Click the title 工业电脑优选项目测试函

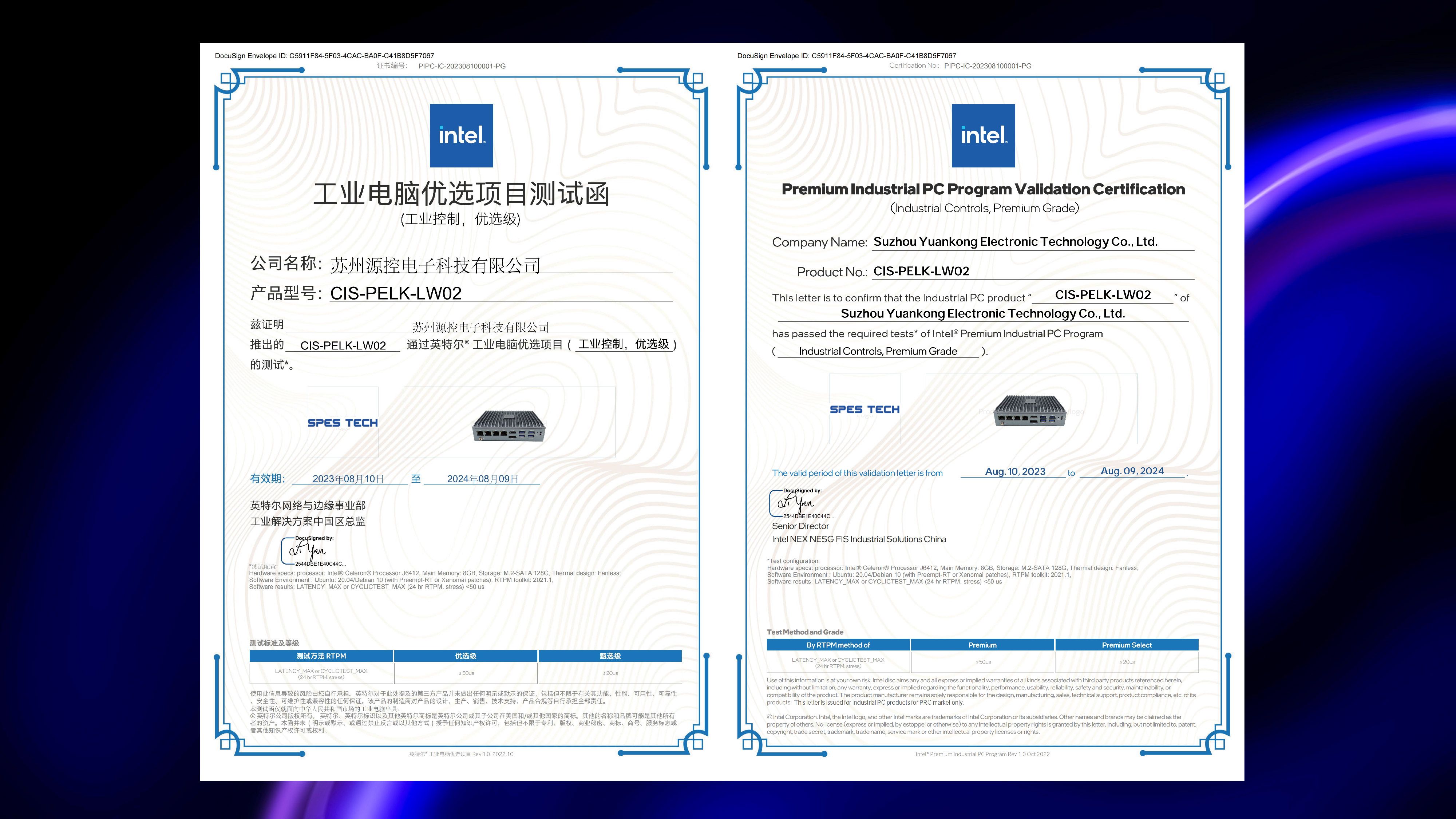click(461, 194)
